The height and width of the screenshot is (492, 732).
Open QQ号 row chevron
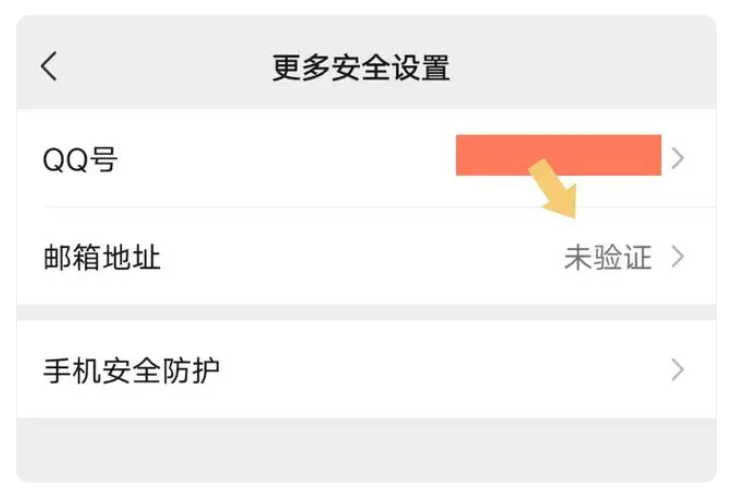tap(678, 158)
